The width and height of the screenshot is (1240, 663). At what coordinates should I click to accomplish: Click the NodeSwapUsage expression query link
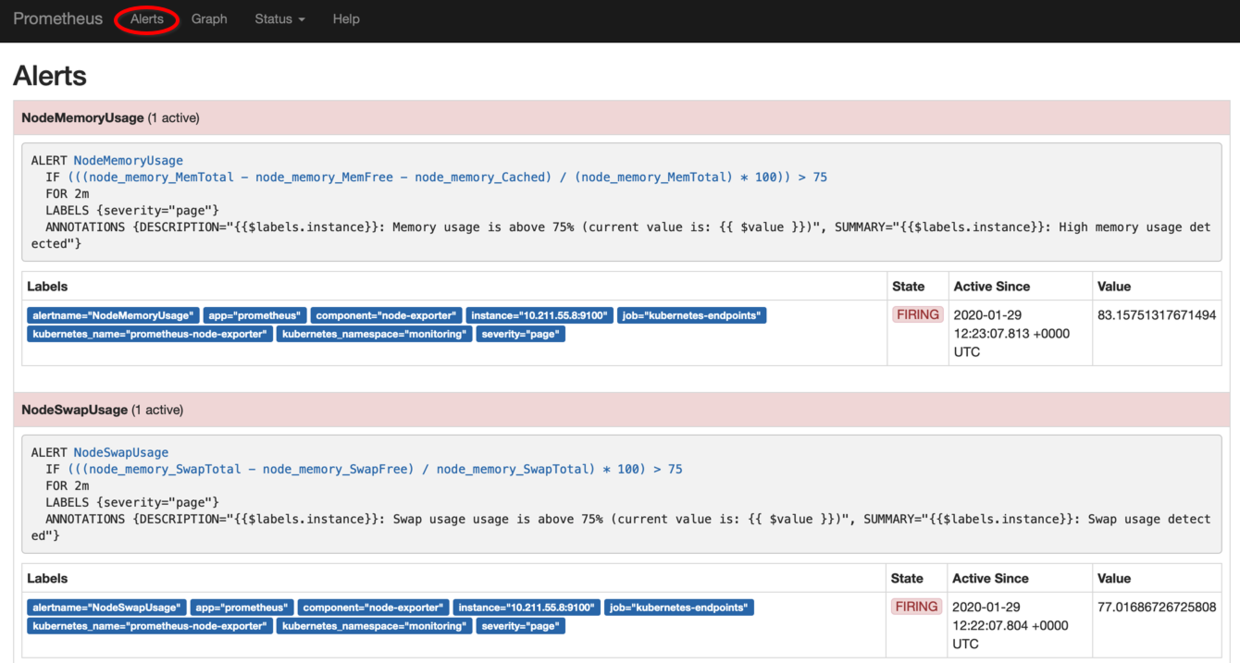click(375, 469)
